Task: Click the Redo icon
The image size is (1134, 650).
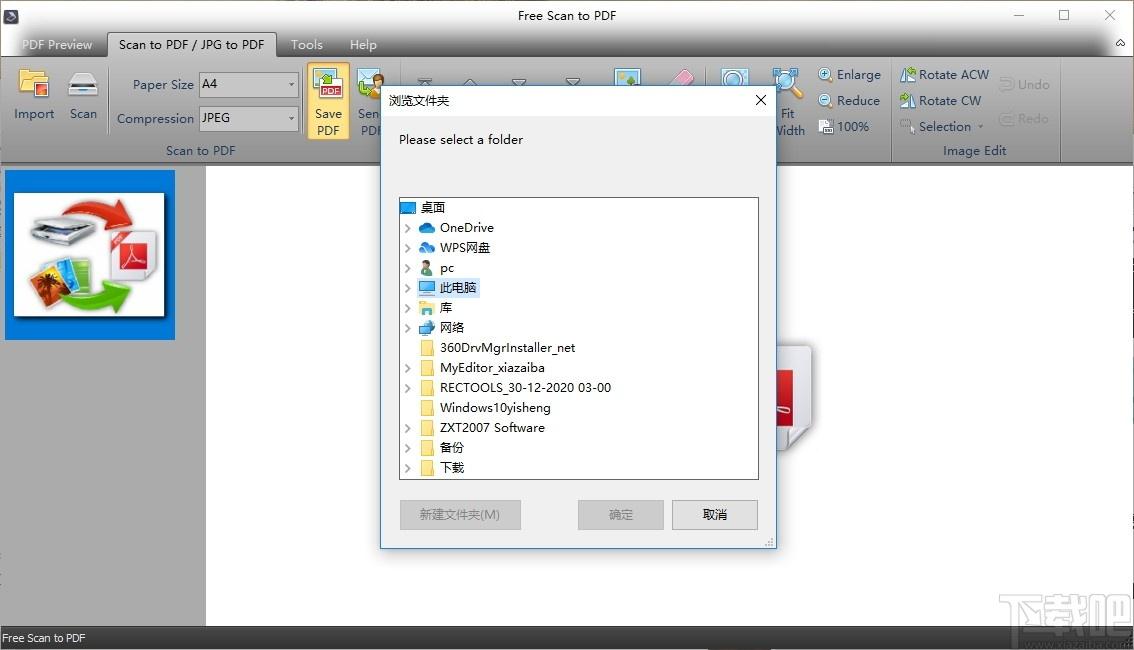Action: pyautogui.click(x=1007, y=119)
